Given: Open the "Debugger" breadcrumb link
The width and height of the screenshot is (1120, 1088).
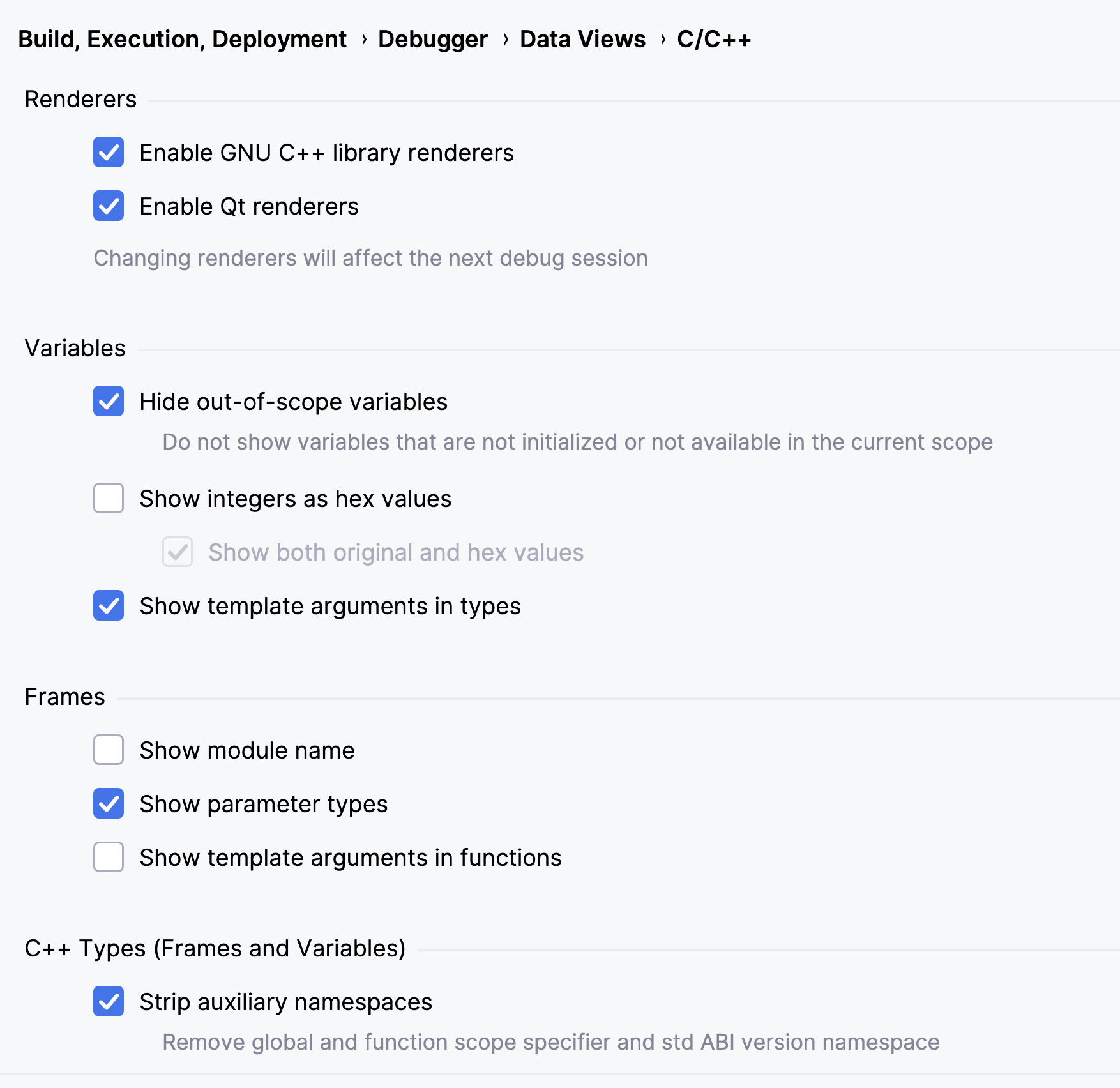Looking at the screenshot, I should tap(432, 39).
